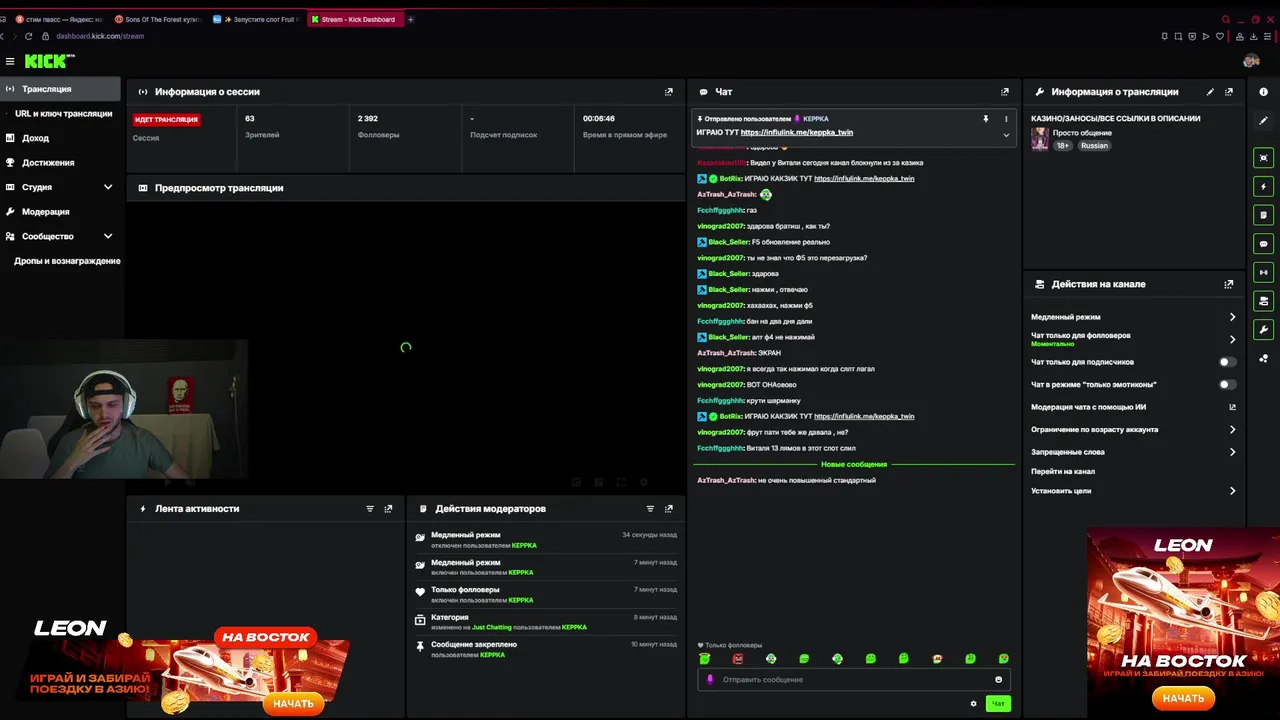1280x720 pixels.
Task: Pop out the Действия модераторов panel
Action: click(x=669, y=509)
